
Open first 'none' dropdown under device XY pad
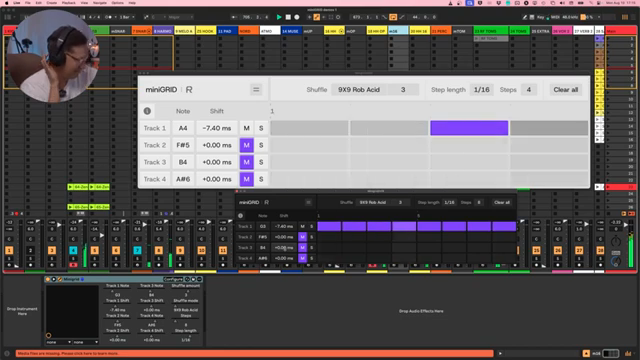click(x=58, y=342)
